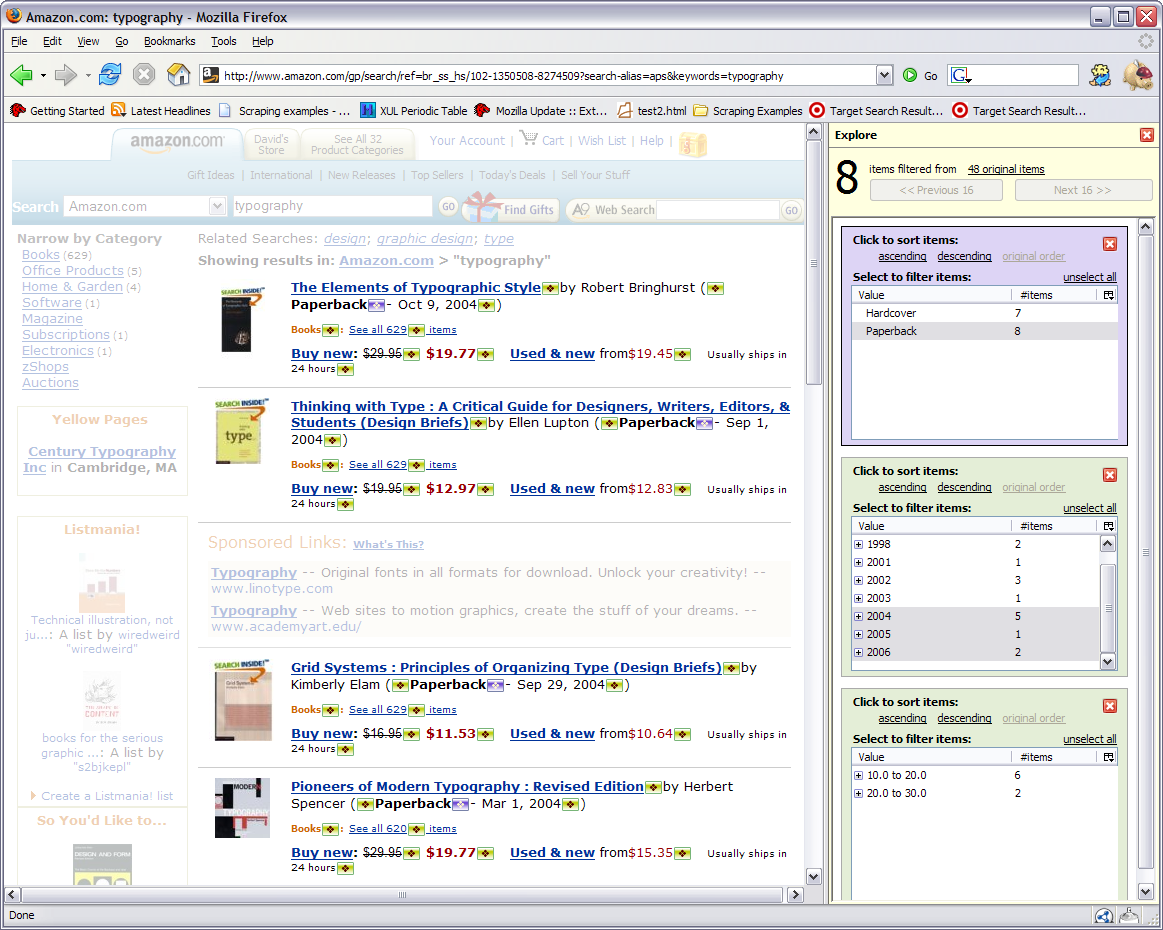
Task: Open the URL address bar dropdown
Action: (884, 76)
